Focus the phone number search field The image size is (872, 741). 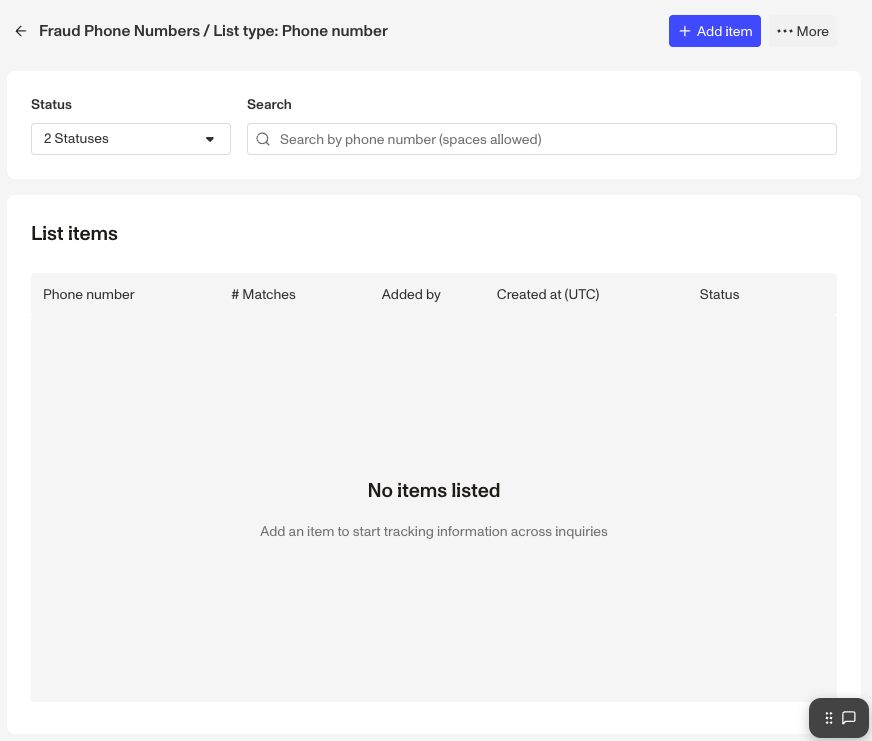point(542,139)
